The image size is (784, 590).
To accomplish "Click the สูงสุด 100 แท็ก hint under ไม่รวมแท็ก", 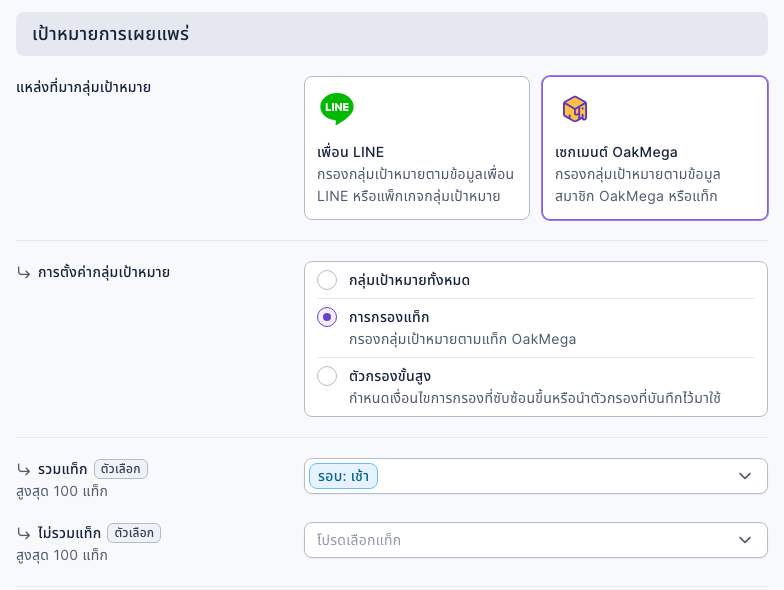I will pos(62,556).
